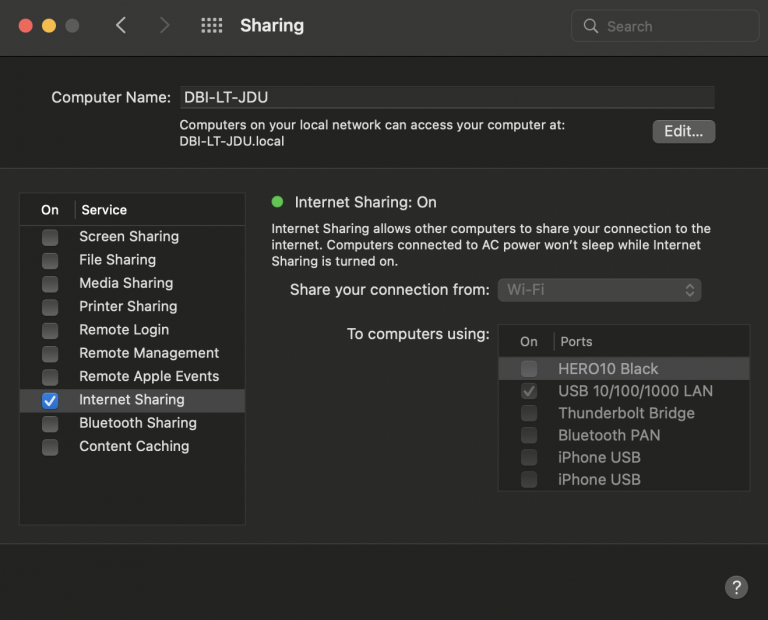Disable the Internet Sharing checkbox
Screen dimensions: 768x620
tap(50, 400)
